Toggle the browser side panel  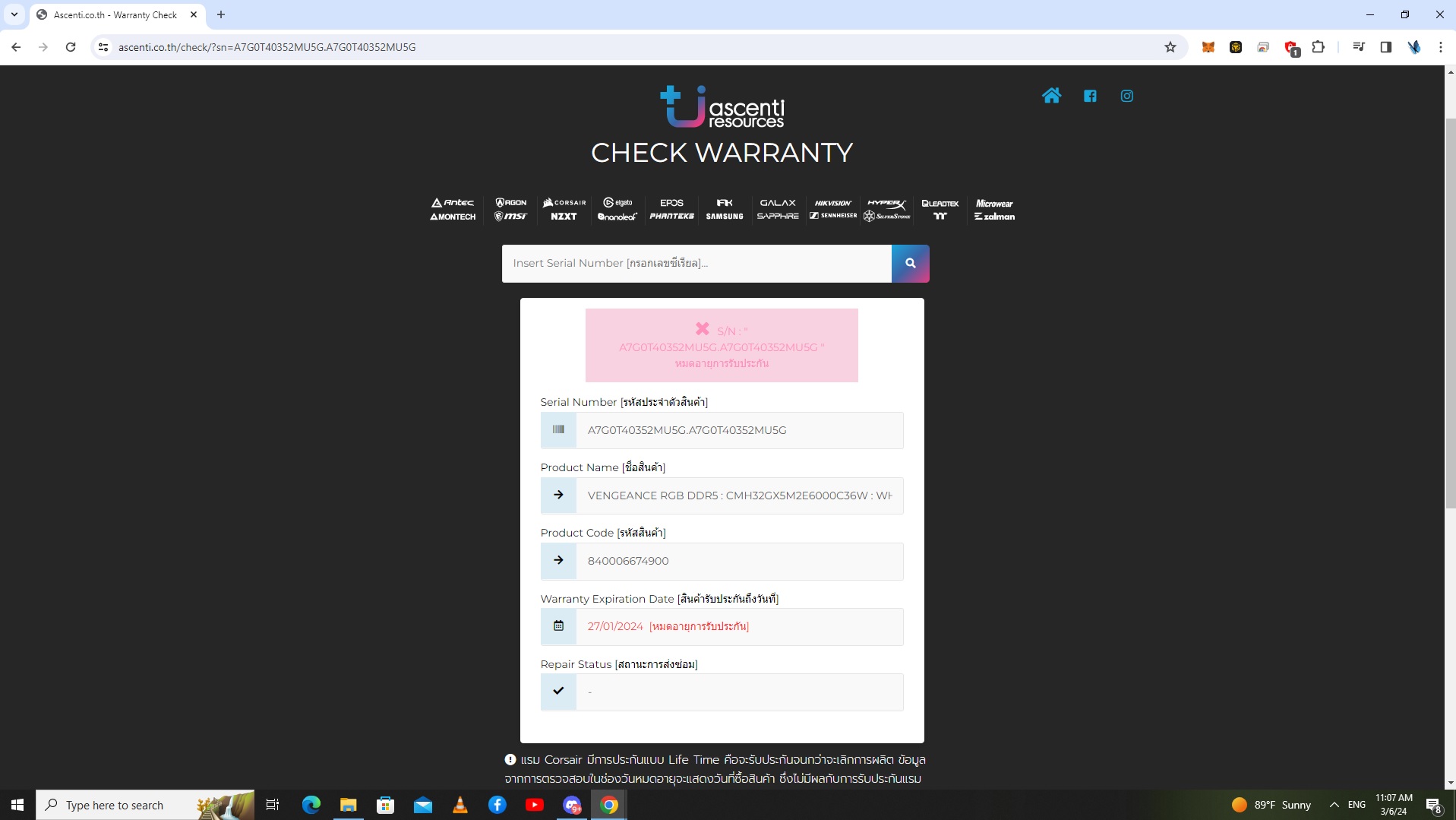click(1386, 47)
